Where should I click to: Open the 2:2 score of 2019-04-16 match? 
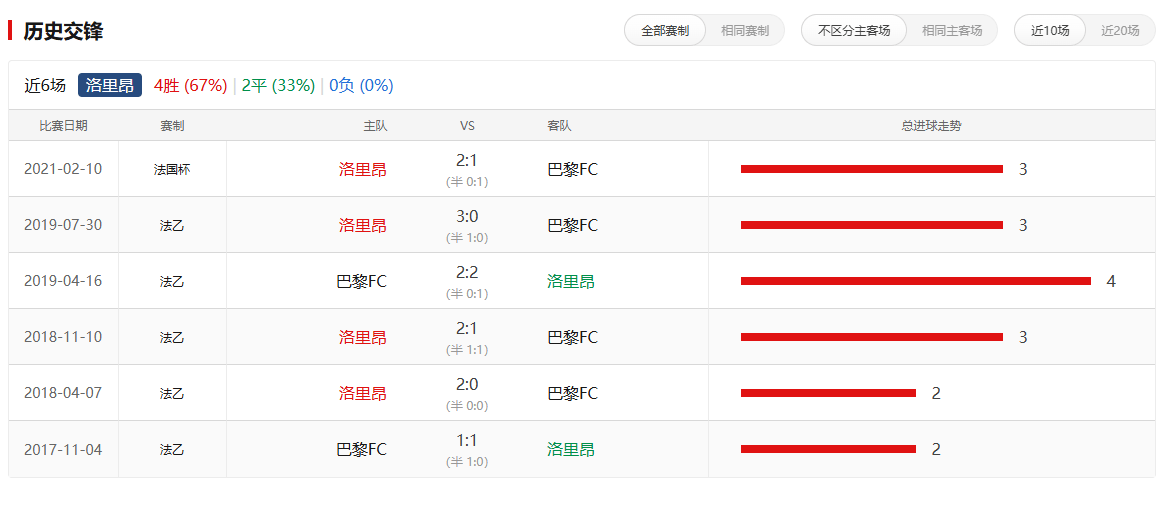[x=467, y=273]
